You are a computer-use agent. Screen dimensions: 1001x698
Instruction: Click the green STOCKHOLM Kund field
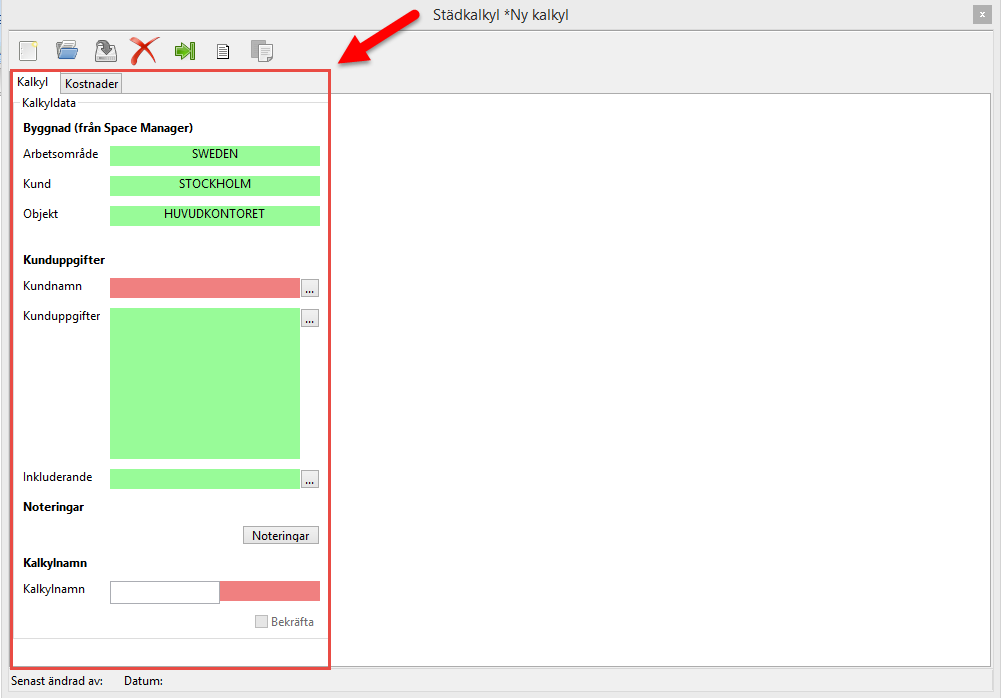point(214,185)
